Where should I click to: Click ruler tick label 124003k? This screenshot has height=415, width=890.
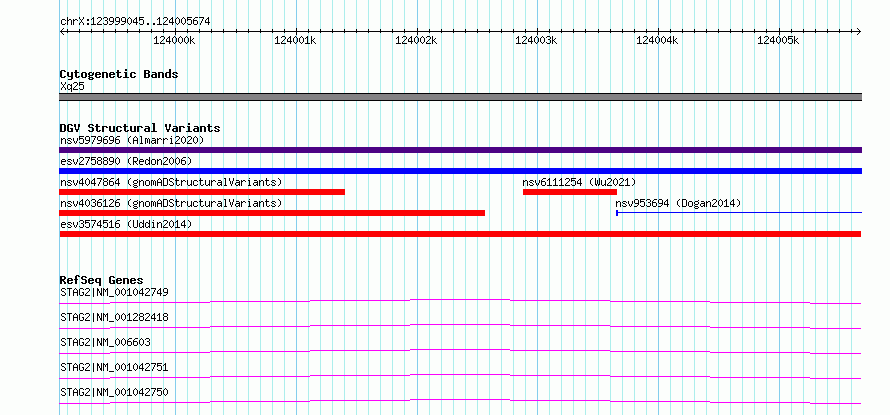point(536,40)
